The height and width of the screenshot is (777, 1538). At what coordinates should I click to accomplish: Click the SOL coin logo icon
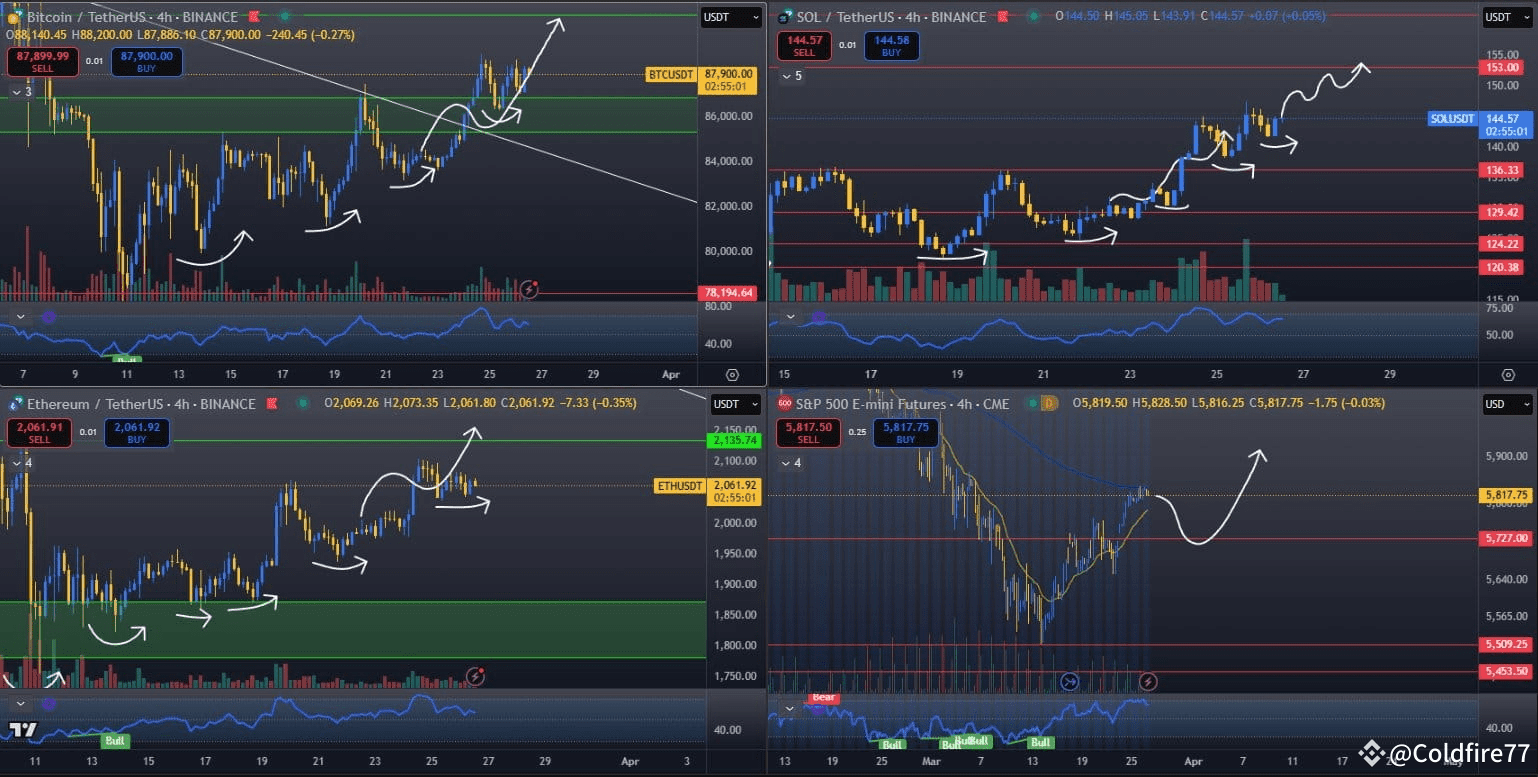[784, 17]
